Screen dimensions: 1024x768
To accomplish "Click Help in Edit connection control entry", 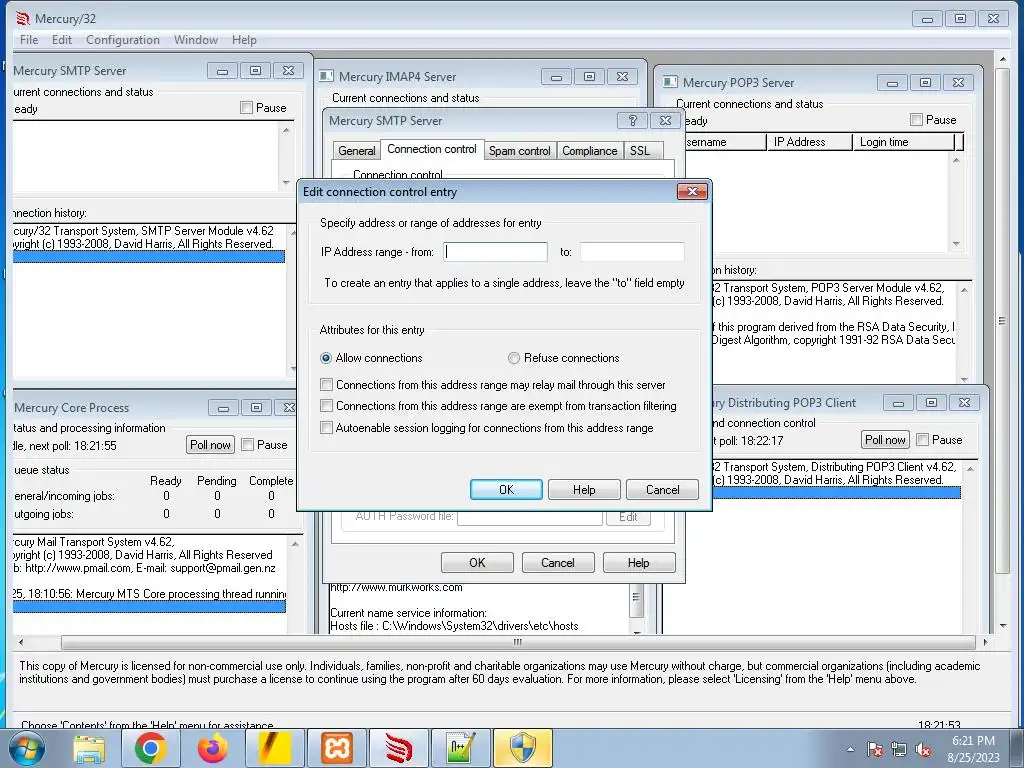I will click(584, 490).
